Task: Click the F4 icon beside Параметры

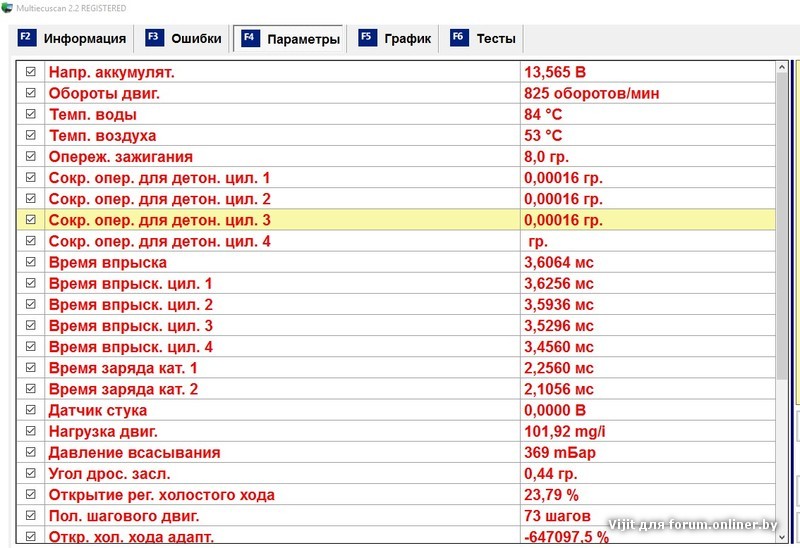Action: [x=249, y=39]
